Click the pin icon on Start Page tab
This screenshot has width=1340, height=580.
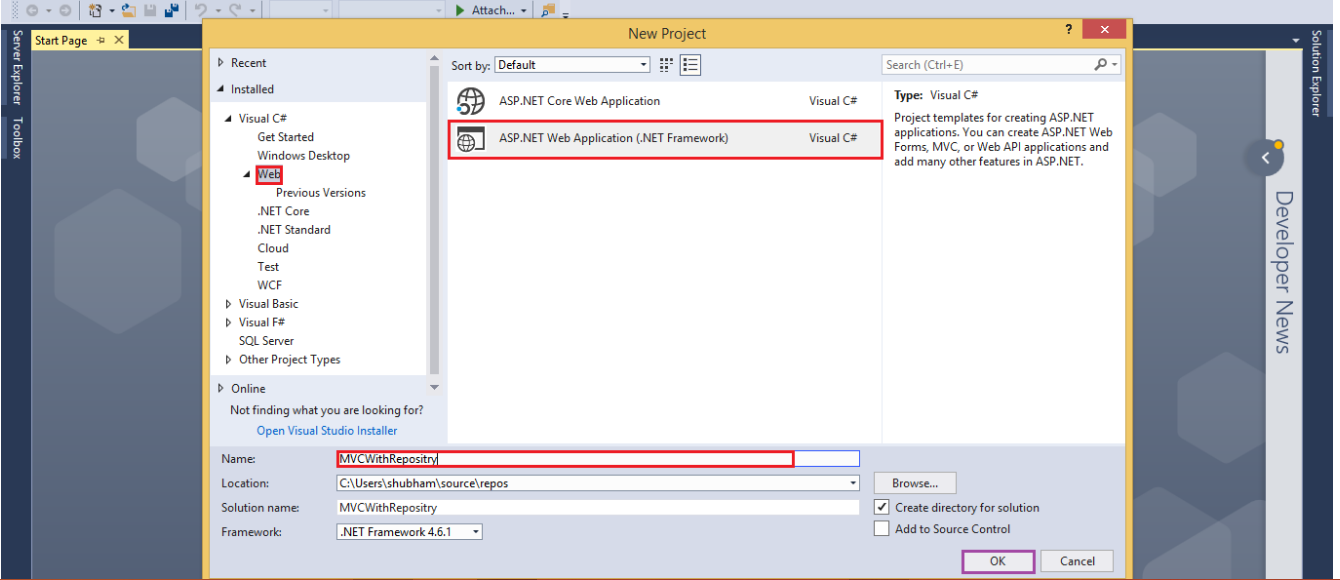(101, 40)
